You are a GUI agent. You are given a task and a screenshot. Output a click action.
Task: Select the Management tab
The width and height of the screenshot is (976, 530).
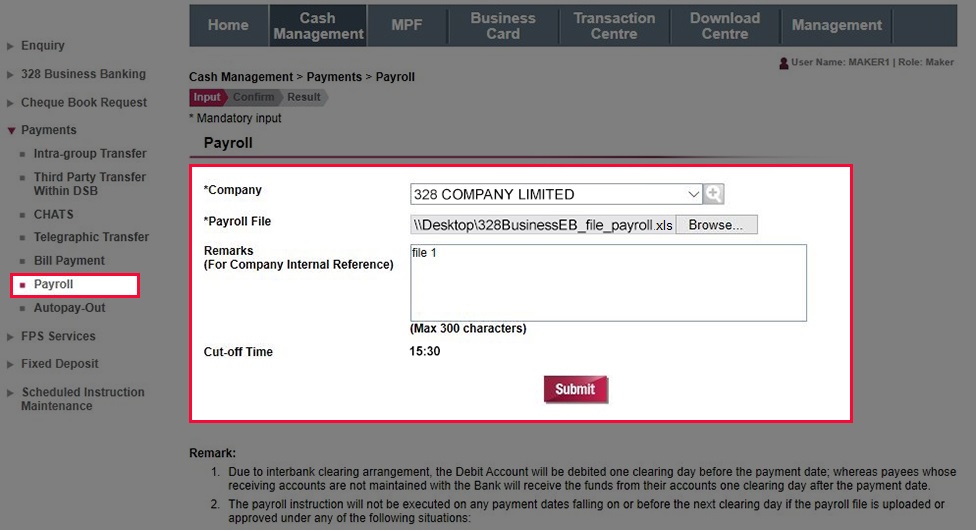coord(837,26)
